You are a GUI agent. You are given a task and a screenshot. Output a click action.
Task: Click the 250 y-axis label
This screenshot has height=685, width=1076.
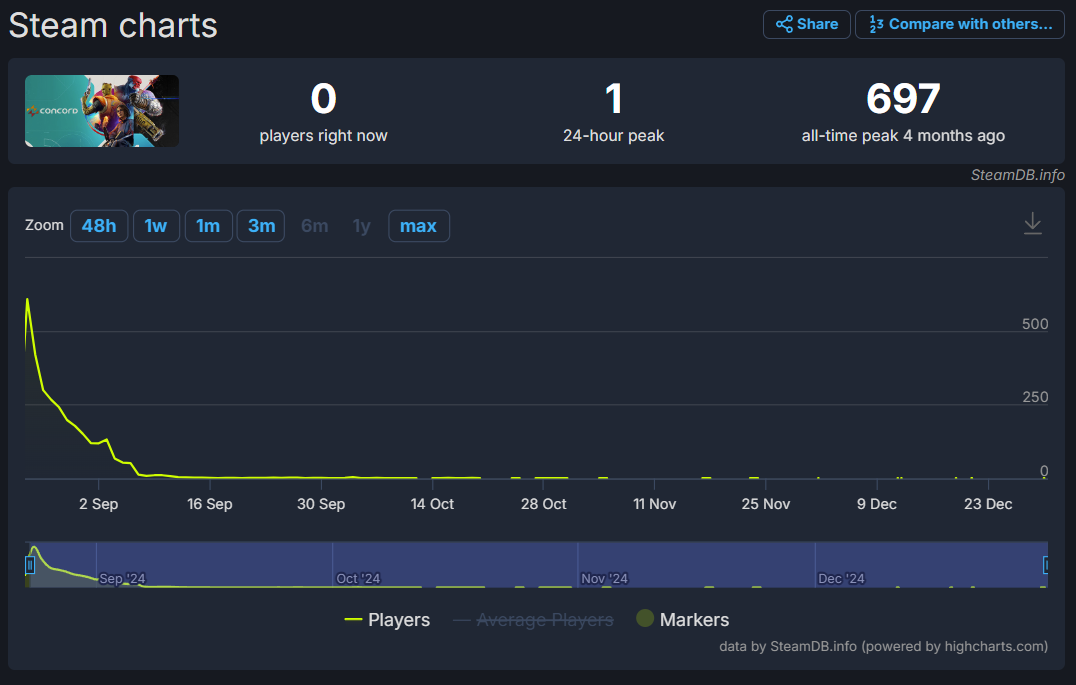(1035, 397)
